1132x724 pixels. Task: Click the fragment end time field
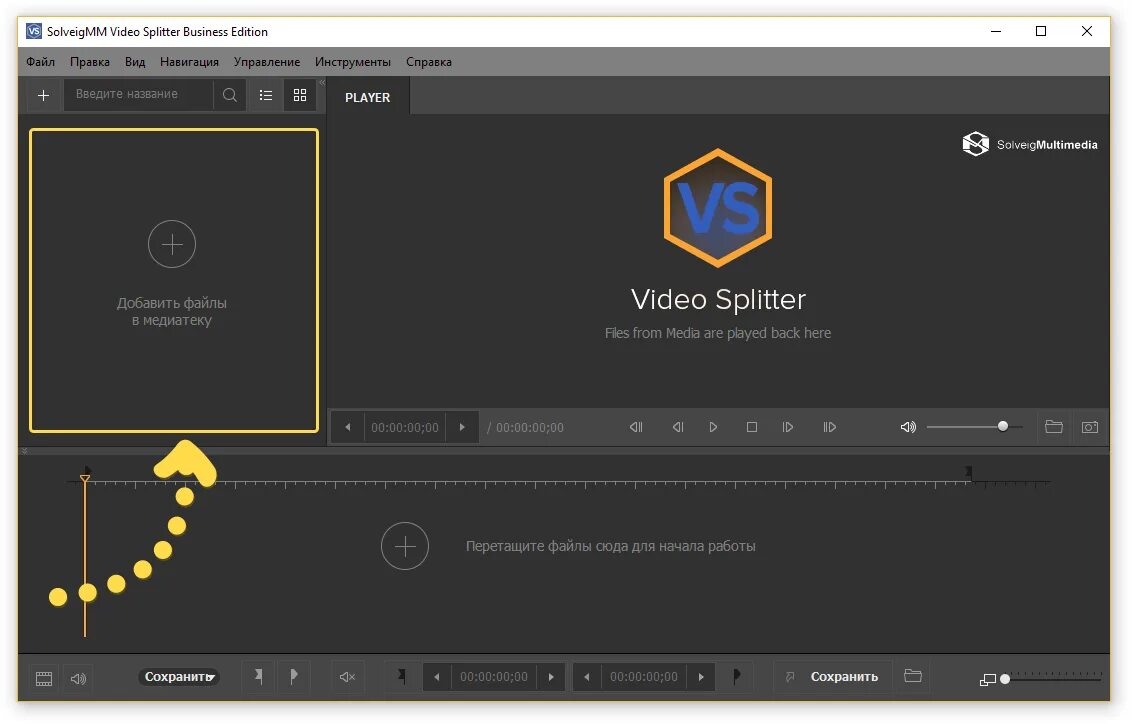[644, 677]
